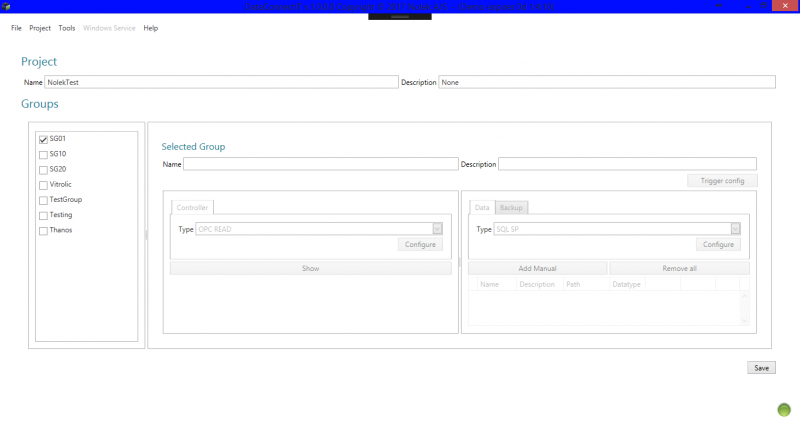Open the File menu
The width and height of the screenshot is (800, 426).
click(x=16, y=28)
